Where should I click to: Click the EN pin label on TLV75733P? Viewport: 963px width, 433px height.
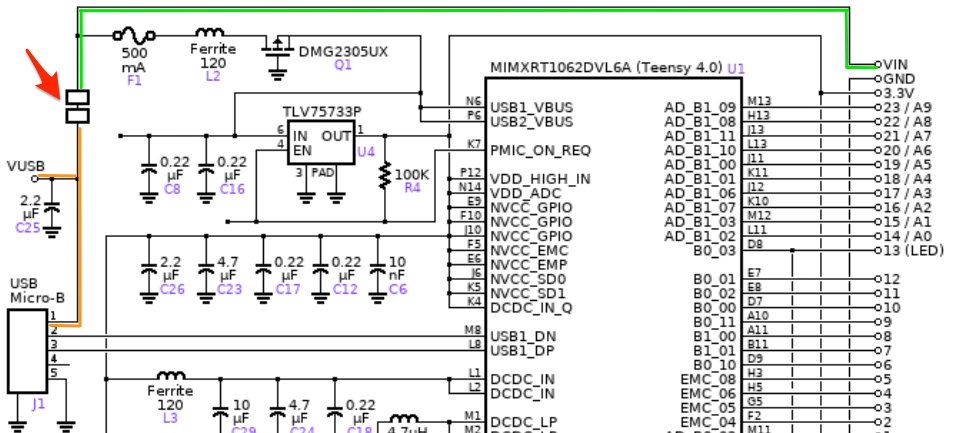(x=302, y=150)
